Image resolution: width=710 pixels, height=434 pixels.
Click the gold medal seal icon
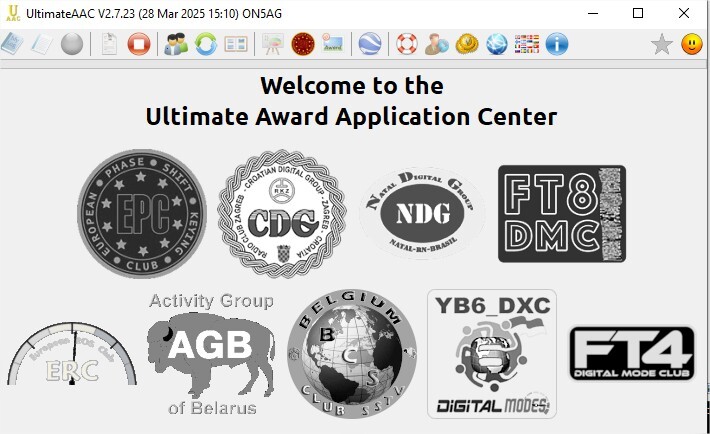[467, 44]
